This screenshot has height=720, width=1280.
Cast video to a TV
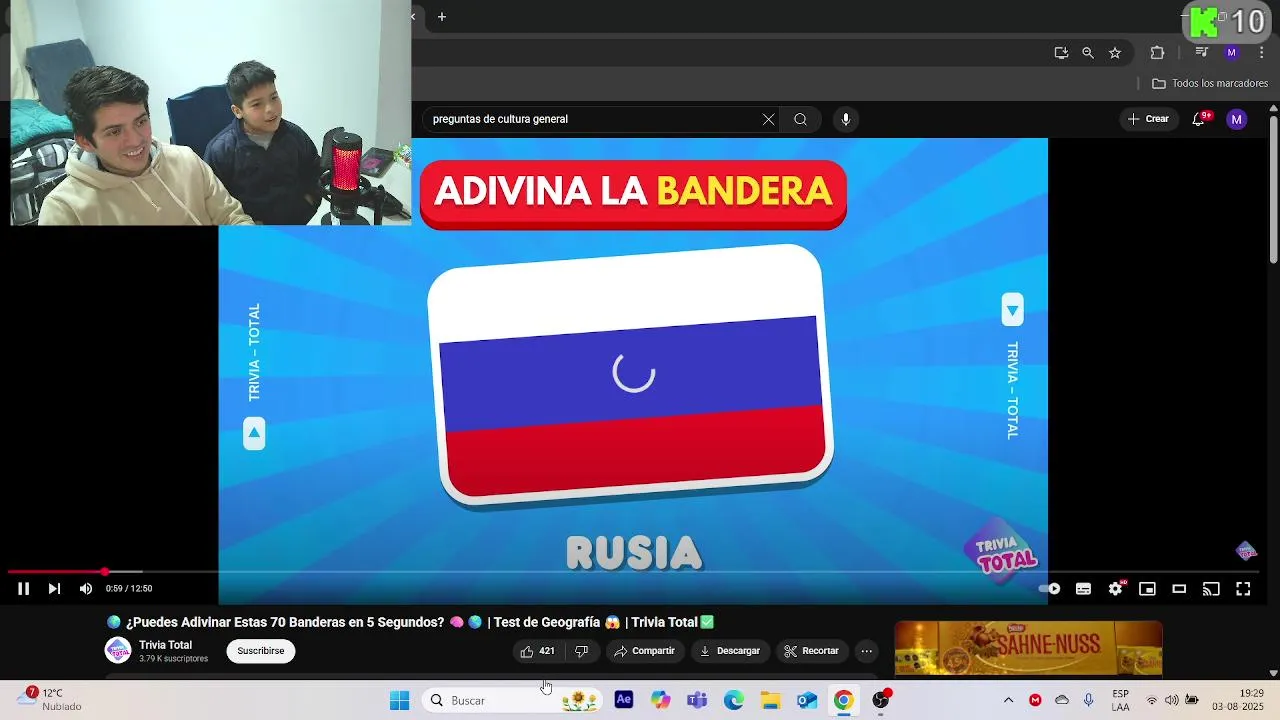(1211, 589)
